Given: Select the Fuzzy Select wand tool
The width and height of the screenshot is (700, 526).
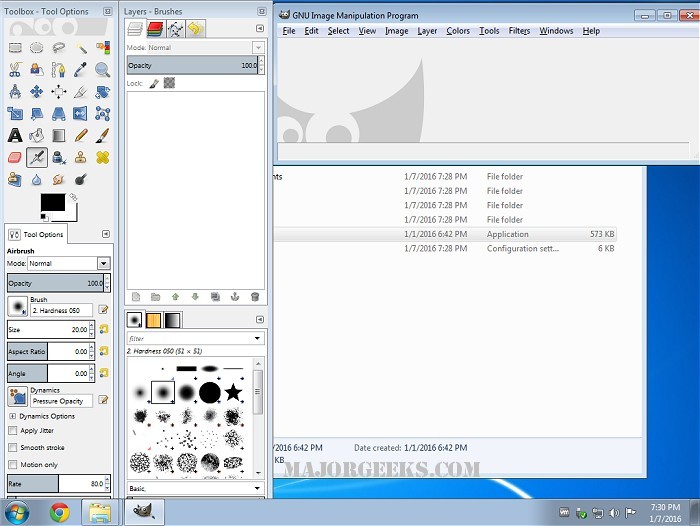Looking at the screenshot, I should (80, 47).
